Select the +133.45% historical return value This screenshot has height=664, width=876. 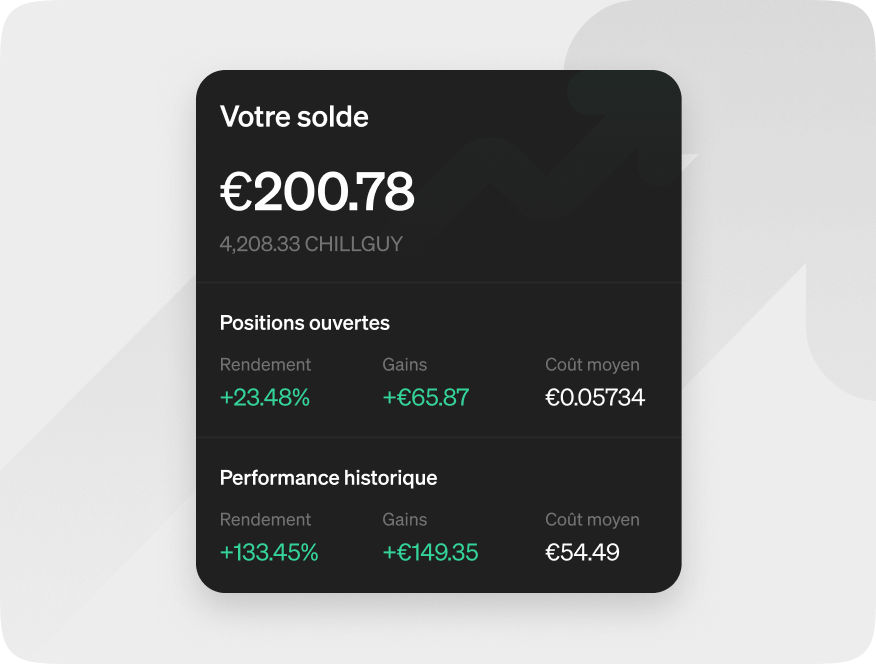269,552
